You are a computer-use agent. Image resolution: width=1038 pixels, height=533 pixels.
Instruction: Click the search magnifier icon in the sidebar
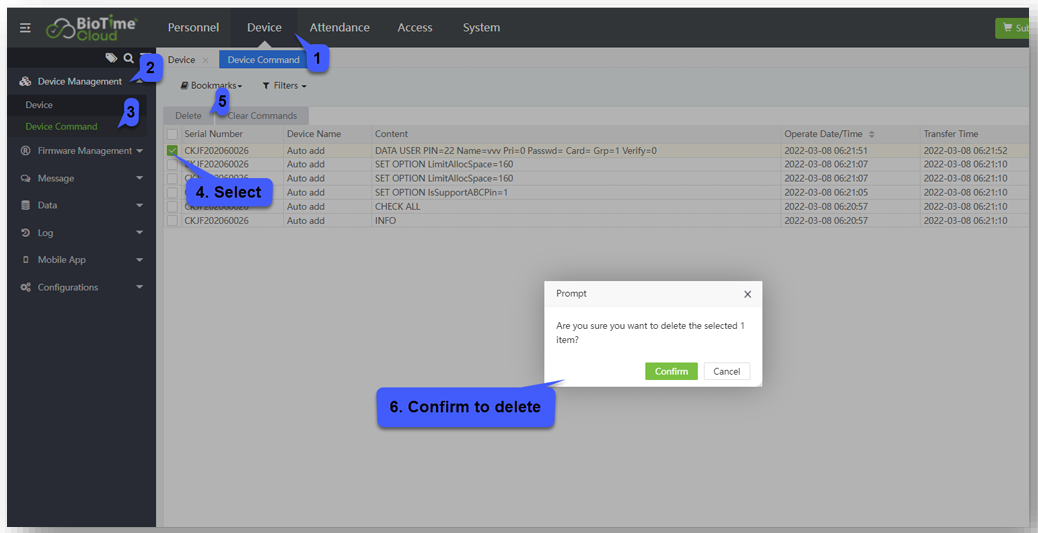128,59
